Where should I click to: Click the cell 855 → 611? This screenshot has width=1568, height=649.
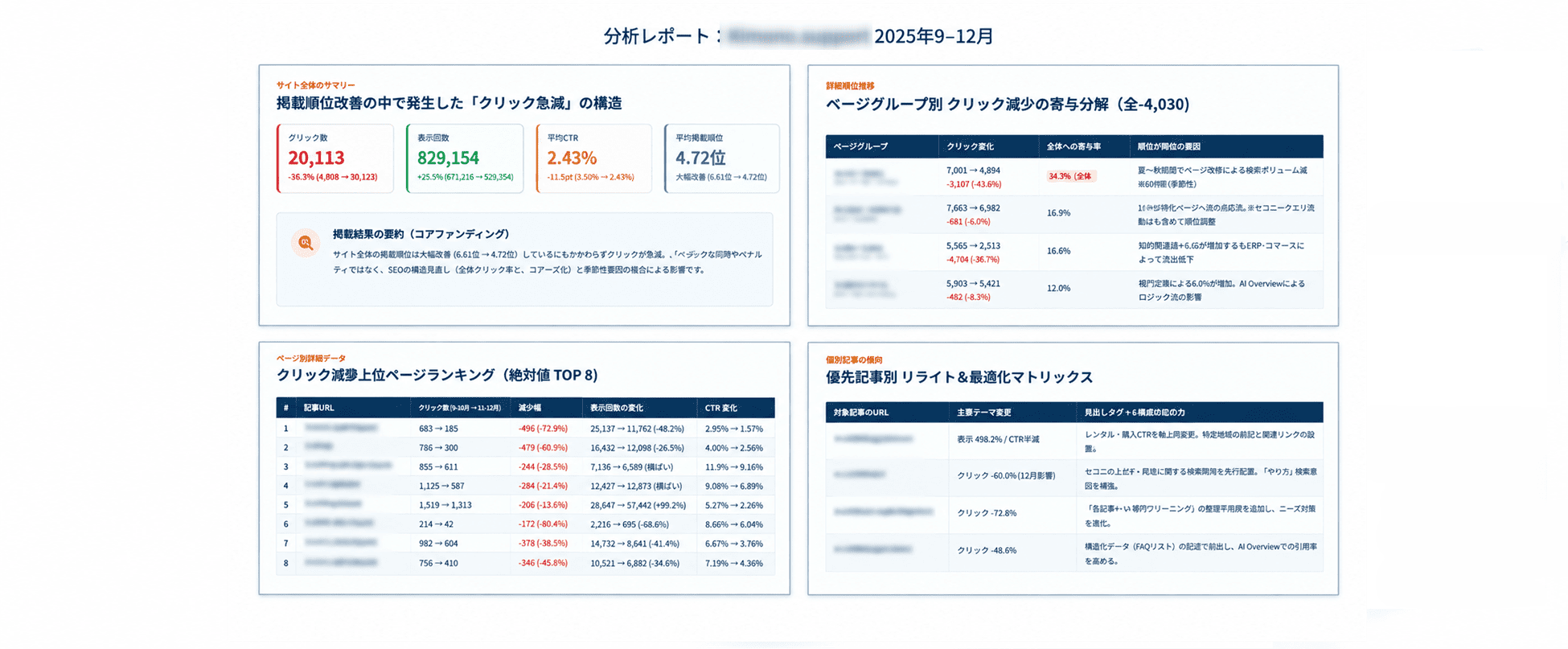[438, 467]
